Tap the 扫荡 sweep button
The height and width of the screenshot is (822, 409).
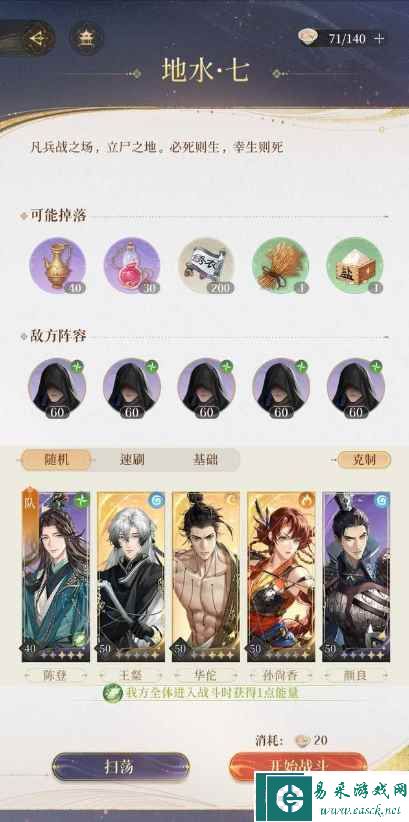coord(121,767)
